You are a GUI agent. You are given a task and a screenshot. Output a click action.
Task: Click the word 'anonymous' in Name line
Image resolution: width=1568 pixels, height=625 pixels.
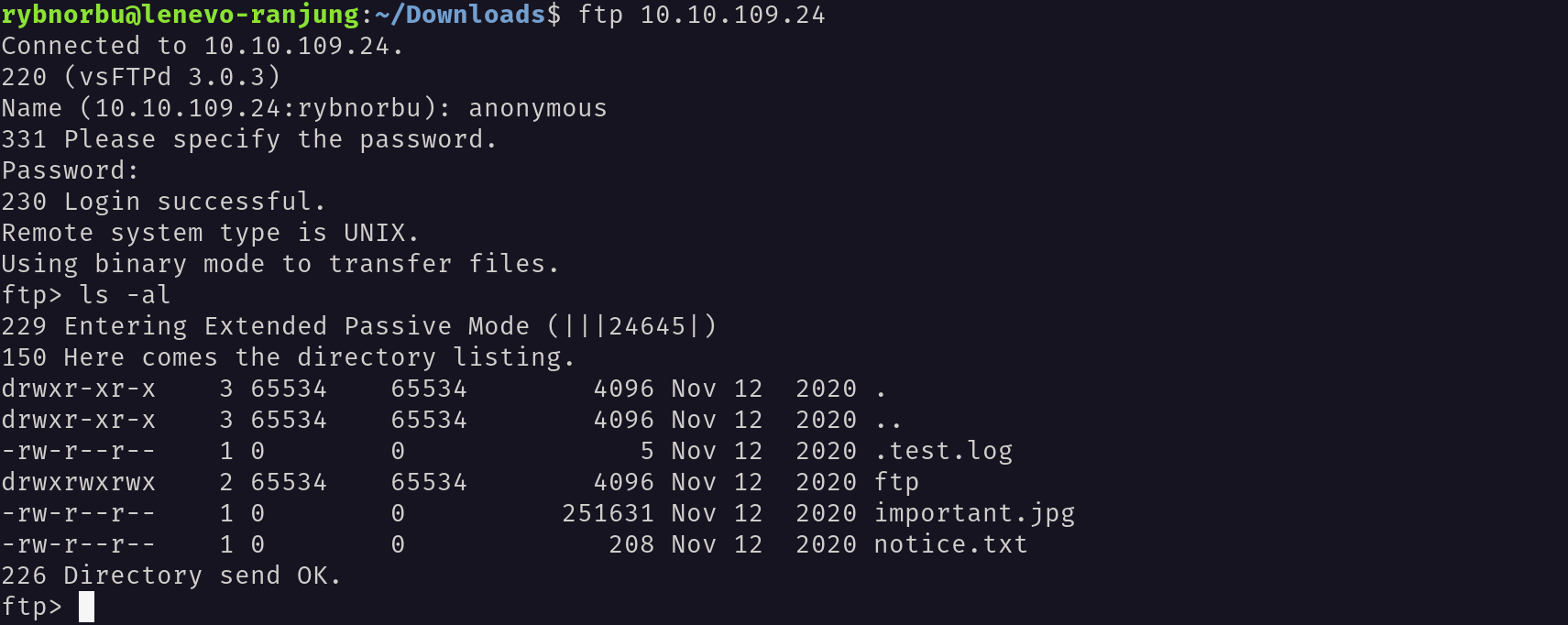pos(538,109)
